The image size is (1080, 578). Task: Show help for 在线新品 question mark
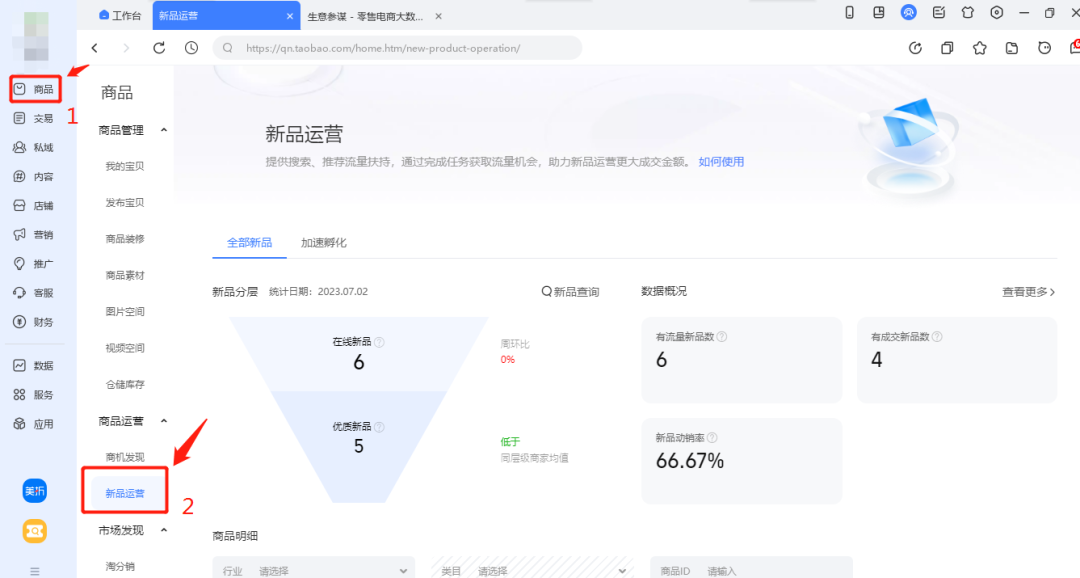pyautogui.click(x=379, y=342)
